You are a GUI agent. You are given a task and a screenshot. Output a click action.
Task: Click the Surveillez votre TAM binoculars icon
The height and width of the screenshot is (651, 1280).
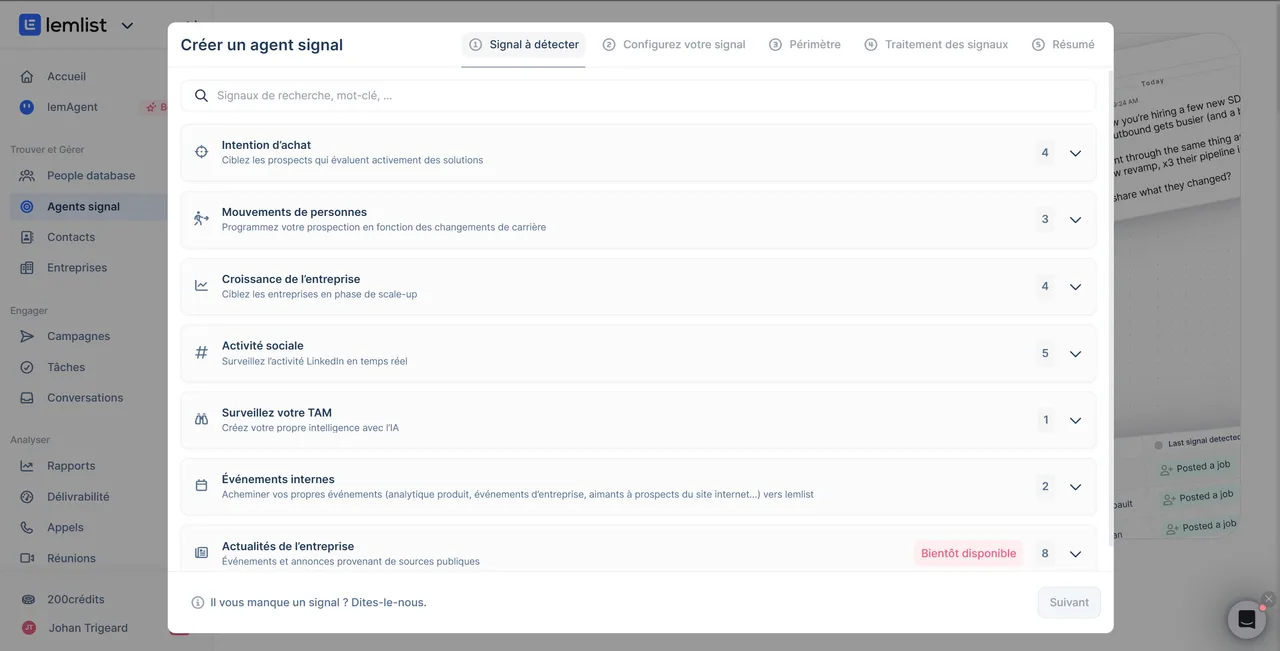tap(201, 419)
